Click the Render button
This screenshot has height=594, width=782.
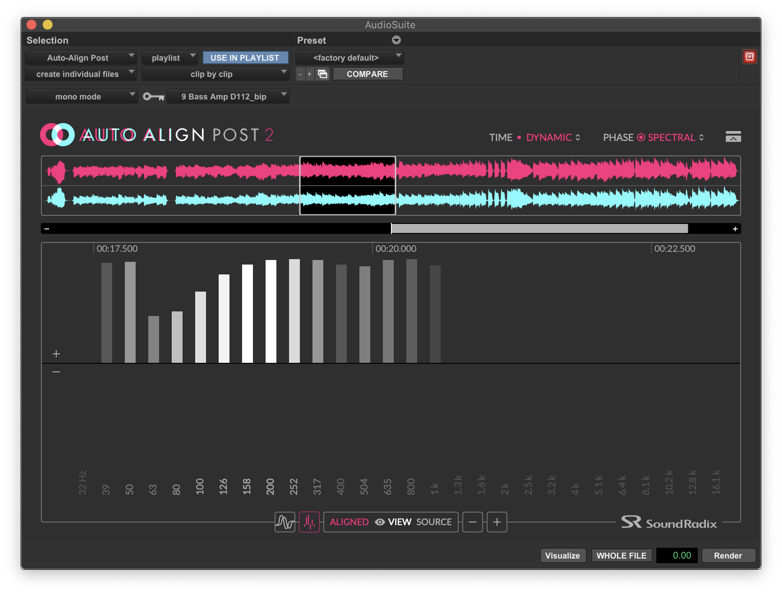point(728,556)
